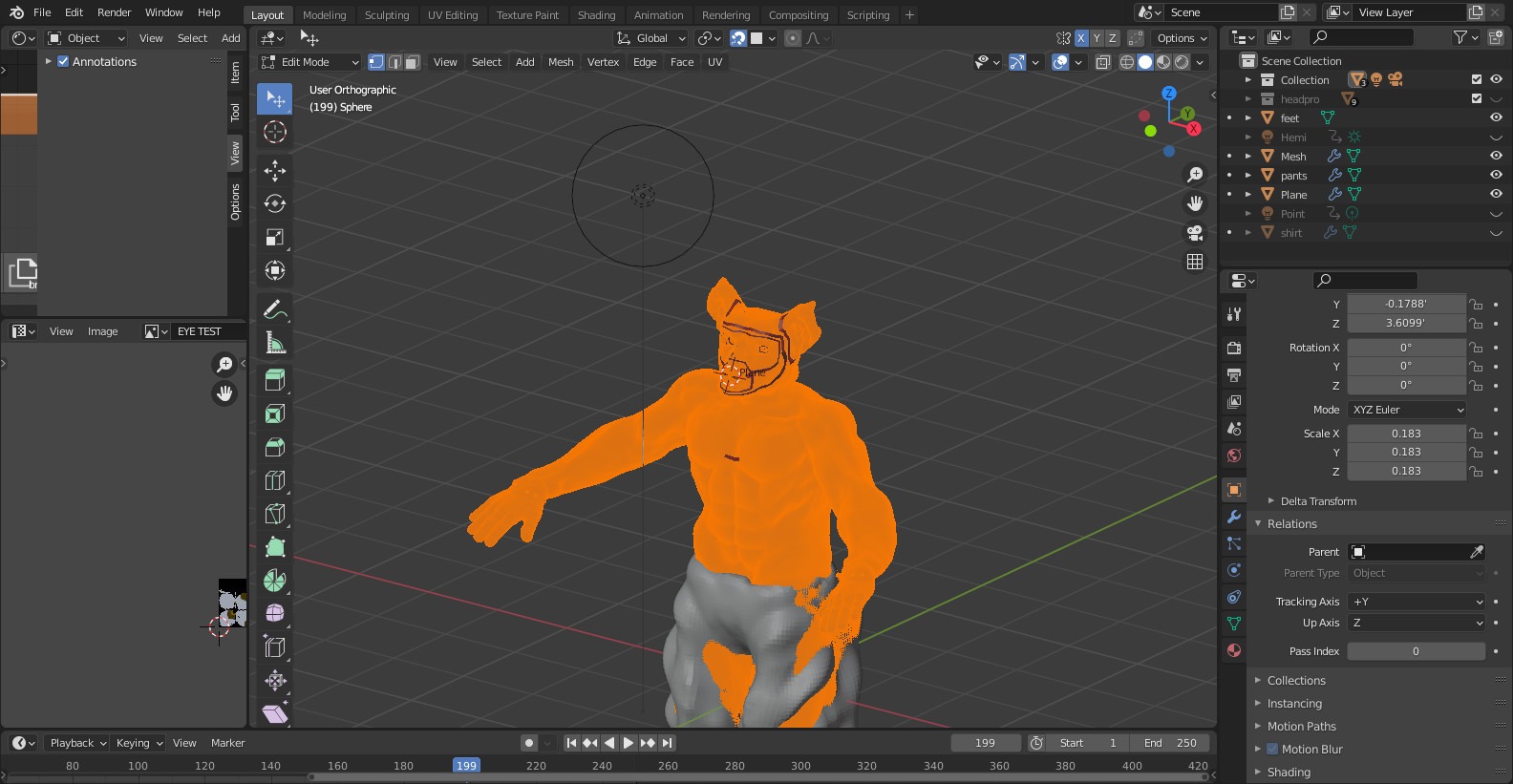
Task: Pick the Measure tool
Action: point(275,343)
